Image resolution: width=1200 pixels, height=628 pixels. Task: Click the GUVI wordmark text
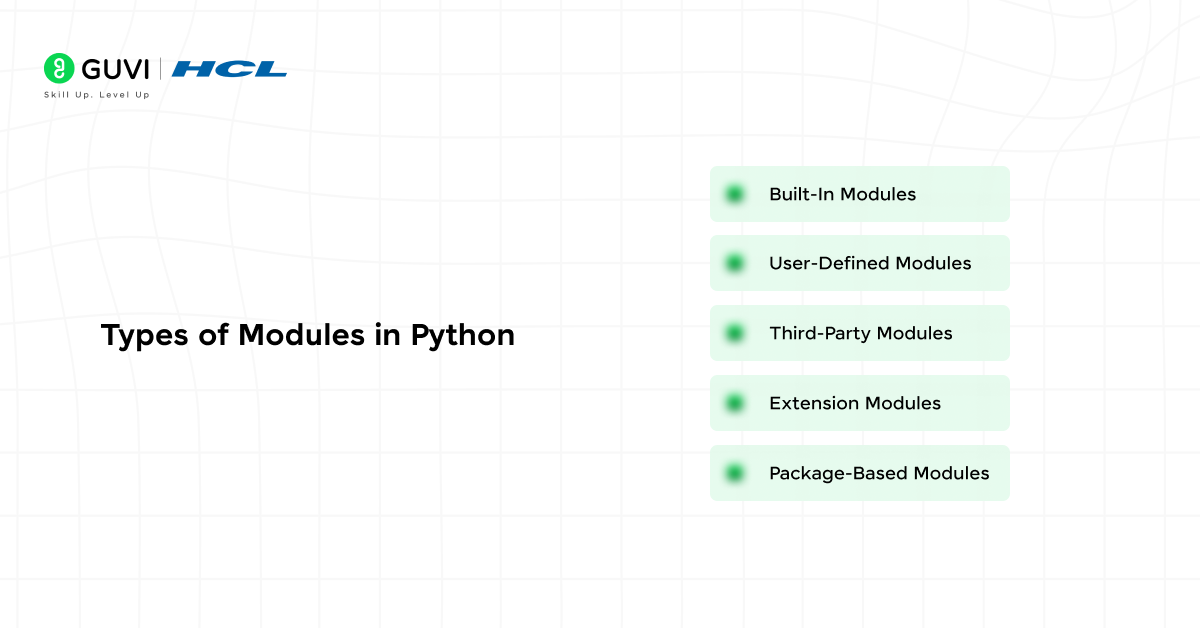point(114,69)
